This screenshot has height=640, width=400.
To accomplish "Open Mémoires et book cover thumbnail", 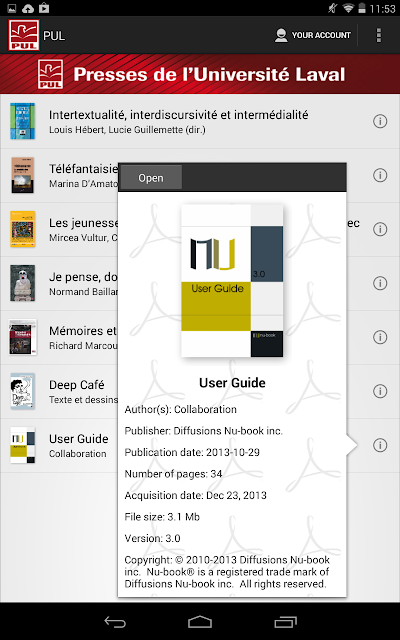I will point(22,337).
